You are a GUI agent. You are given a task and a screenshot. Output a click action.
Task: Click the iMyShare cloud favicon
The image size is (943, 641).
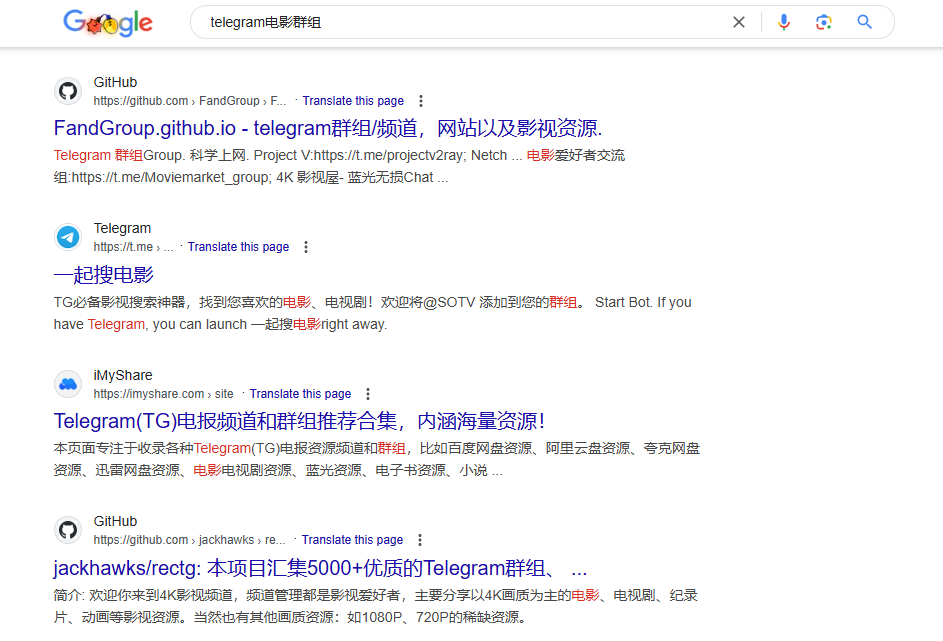click(68, 384)
